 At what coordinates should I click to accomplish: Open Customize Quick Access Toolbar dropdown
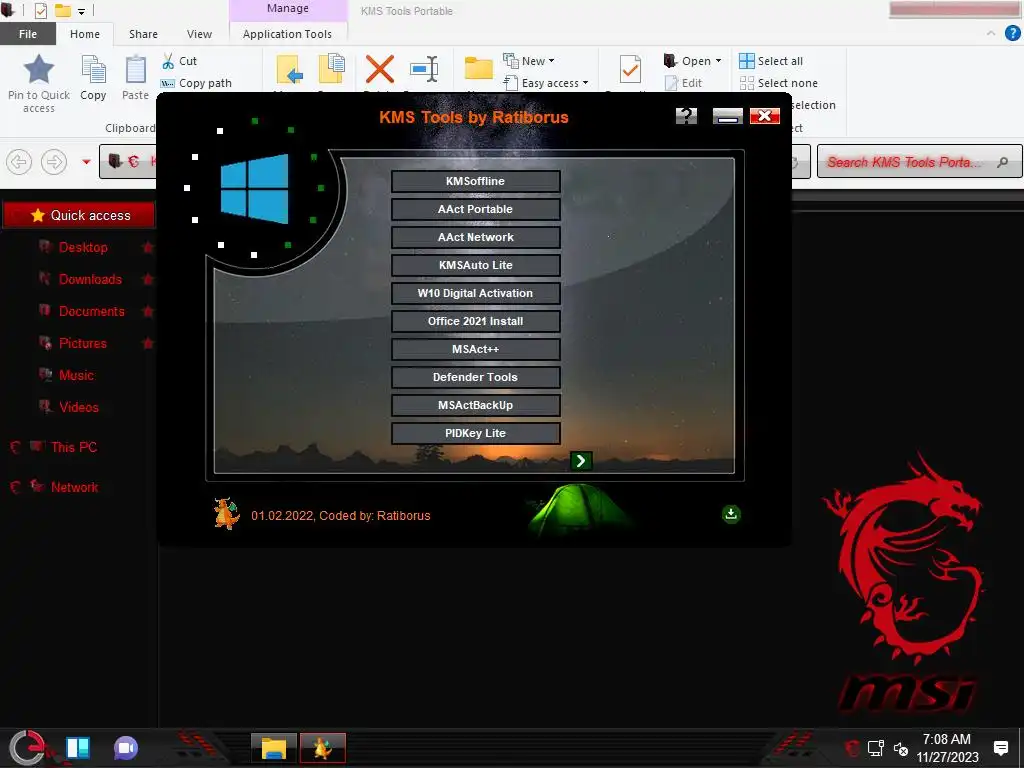(82, 11)
